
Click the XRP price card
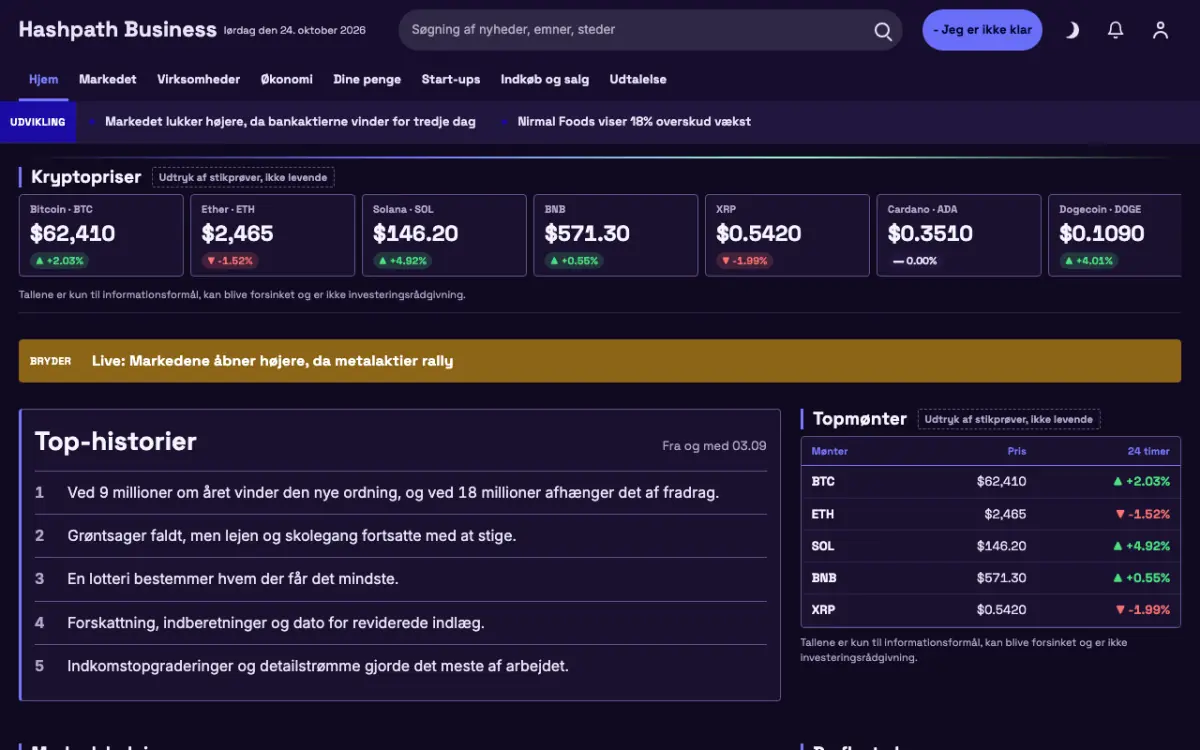pos(787,235)
